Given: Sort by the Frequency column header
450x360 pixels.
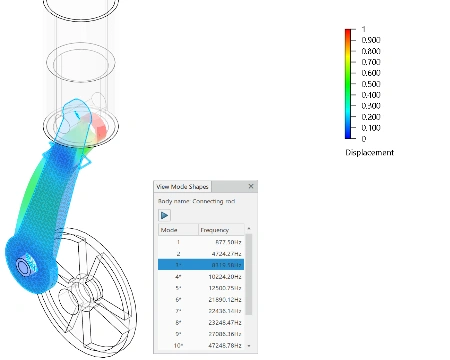Looking at the screenshot, I should point(222,230).
